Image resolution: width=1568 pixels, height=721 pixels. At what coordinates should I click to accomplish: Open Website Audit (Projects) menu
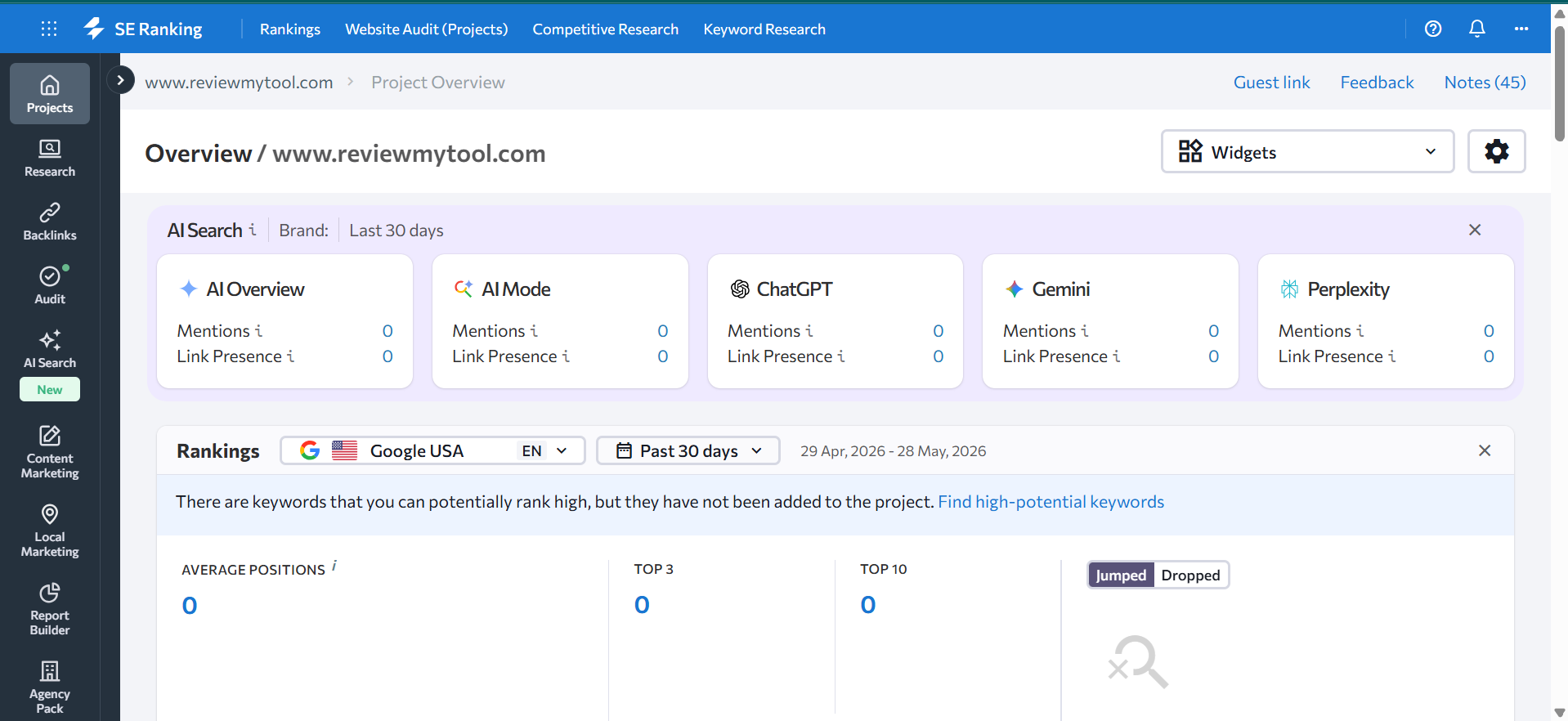427,29
